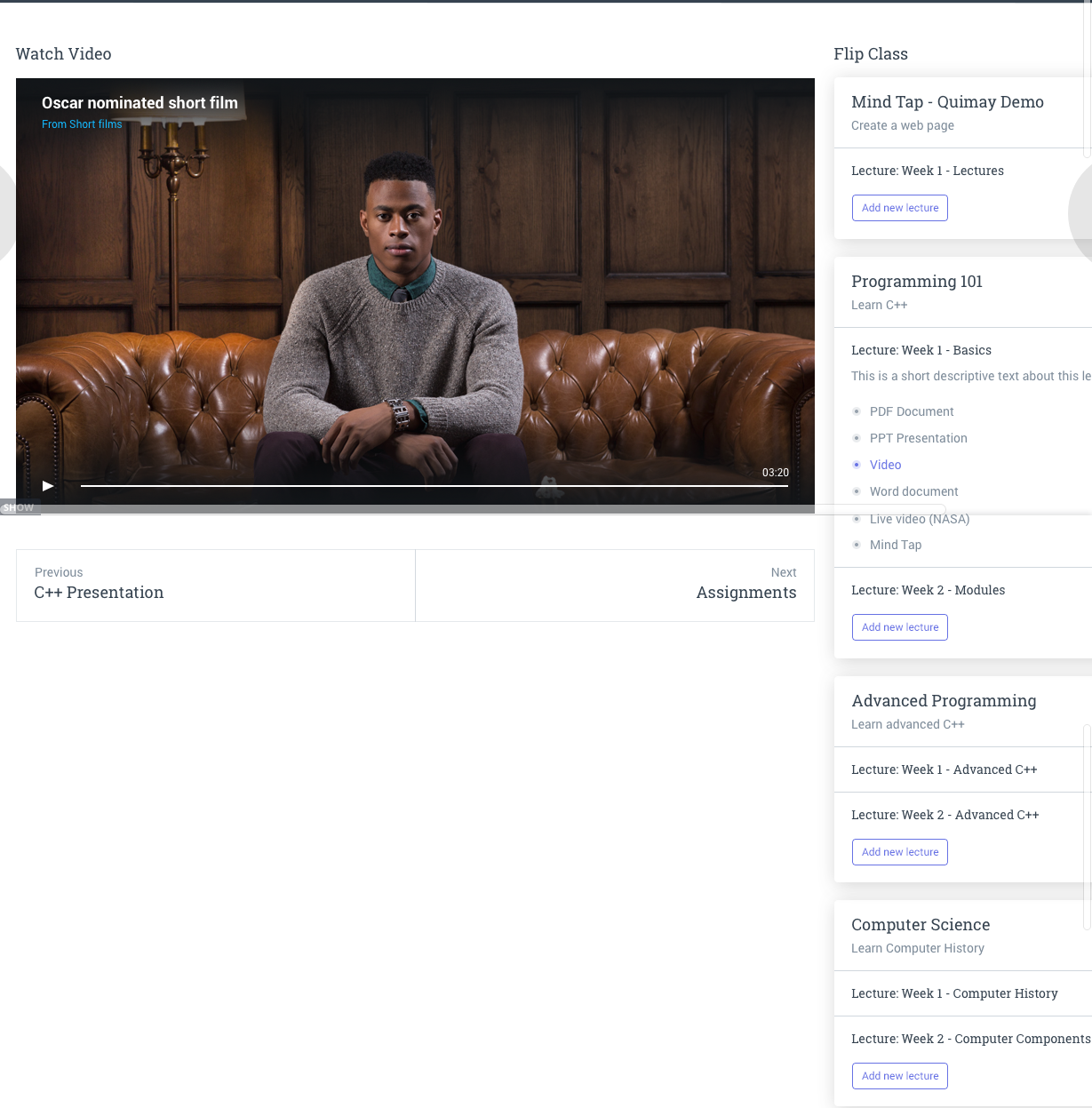
Task: Click the video progress bar
Action: pyautogui.click(x=434, y=486)
